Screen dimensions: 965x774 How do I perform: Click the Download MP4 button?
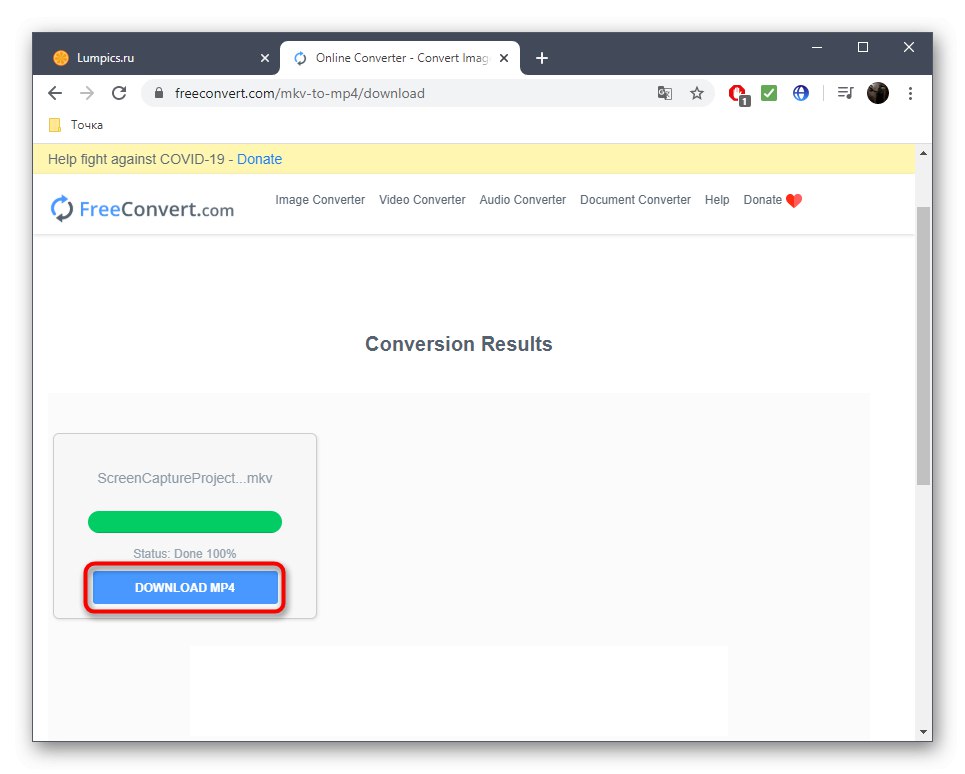(x=184, y=587)
